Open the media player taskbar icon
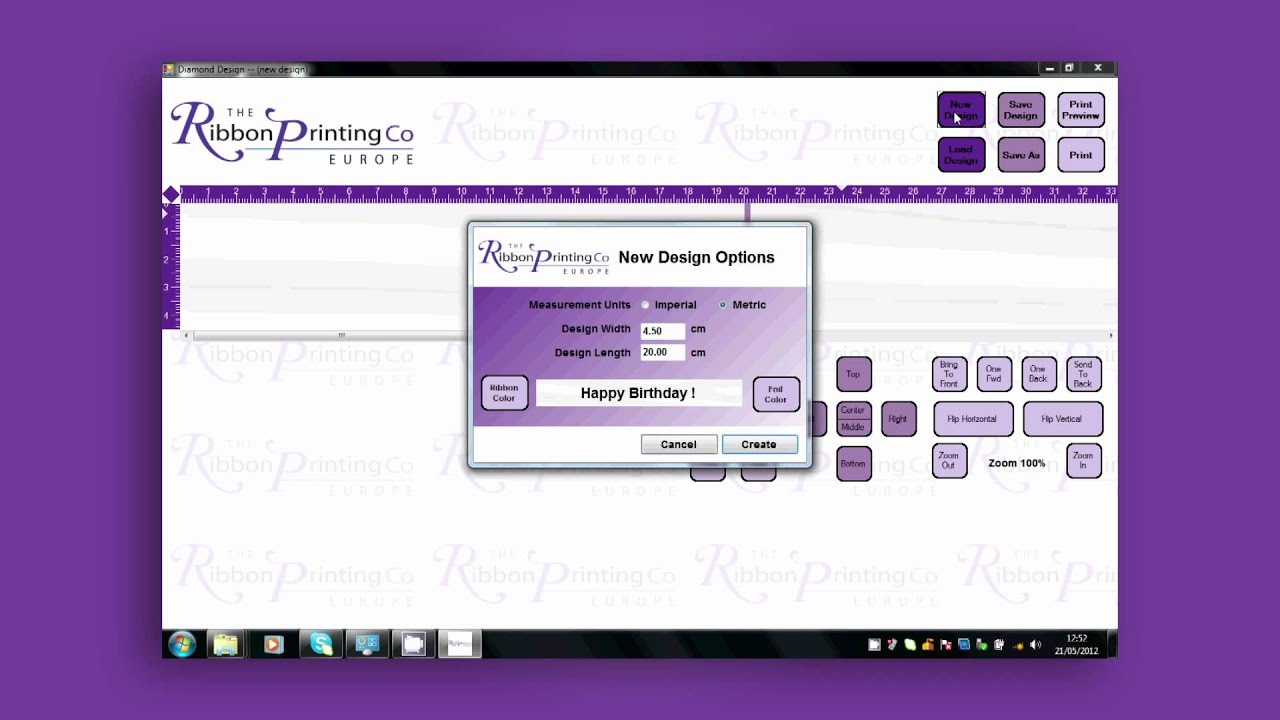This screenshot has width=1280, height=720. (273, 645)
